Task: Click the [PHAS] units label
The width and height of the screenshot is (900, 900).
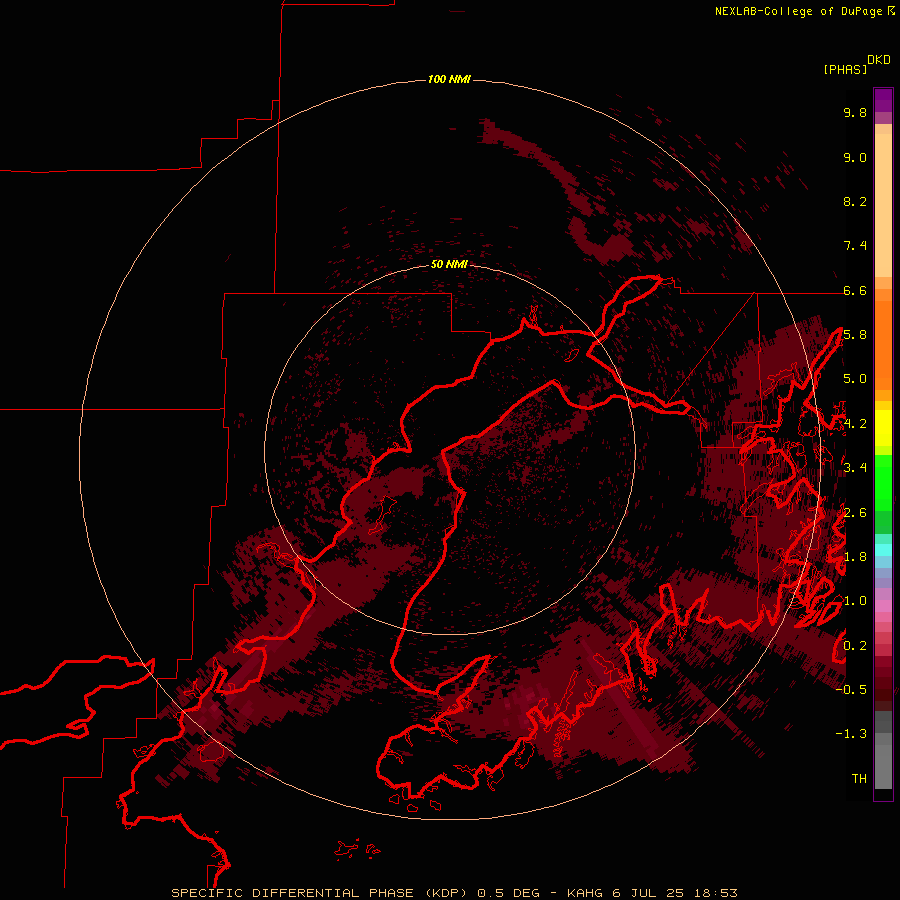Action: pos(845,70)
